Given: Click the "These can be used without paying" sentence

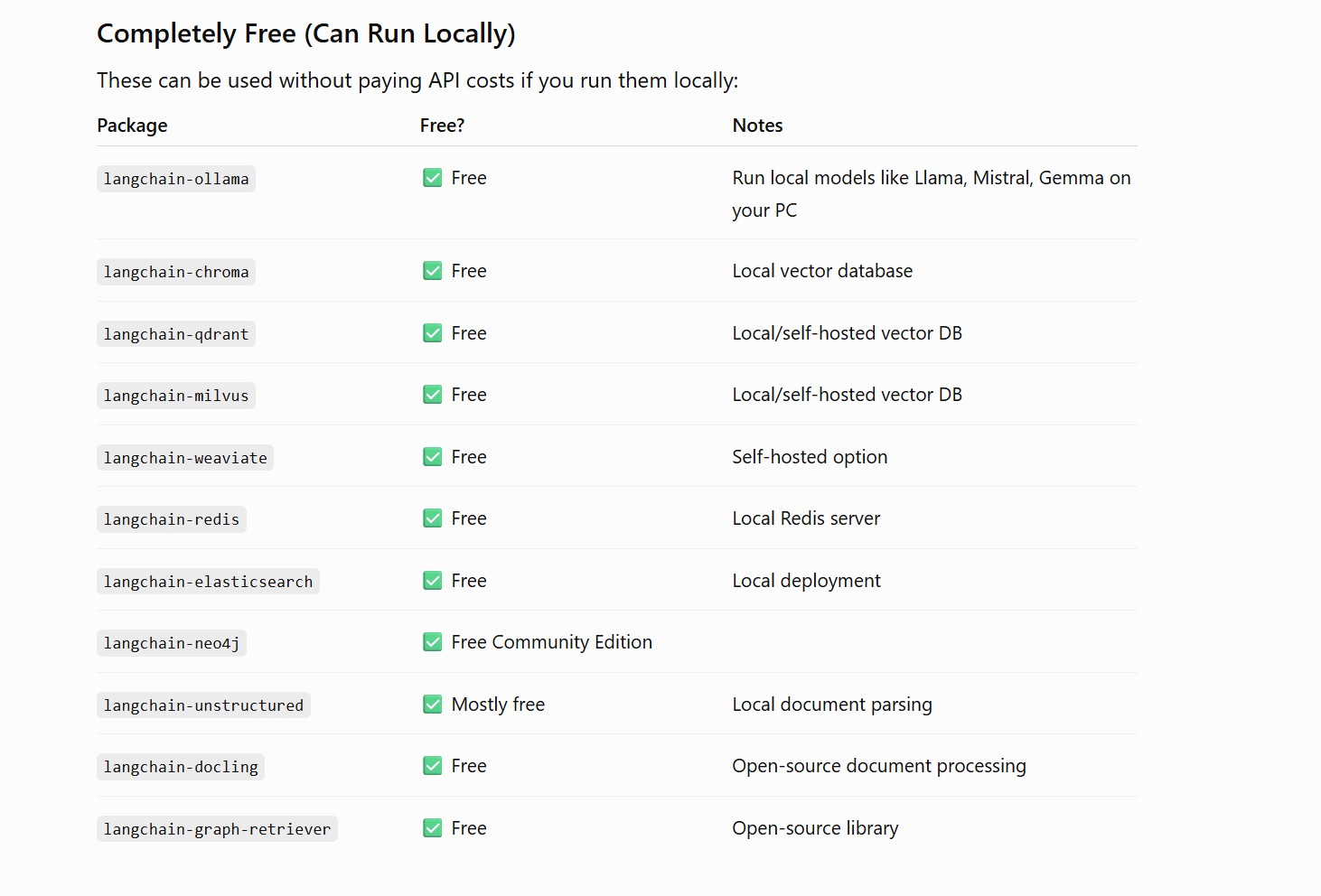Looking at the screenshot, I should click(x=417, y=80).
